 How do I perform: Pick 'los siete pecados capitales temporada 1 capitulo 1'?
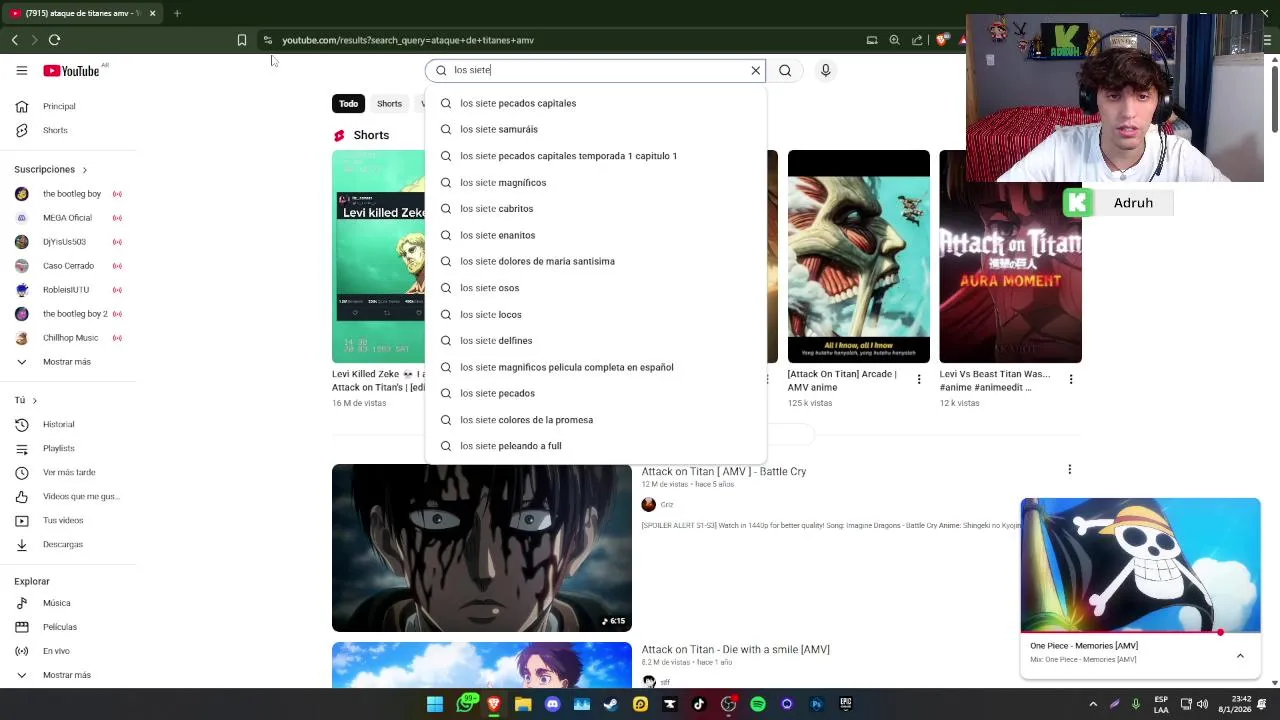coord(596,156)
